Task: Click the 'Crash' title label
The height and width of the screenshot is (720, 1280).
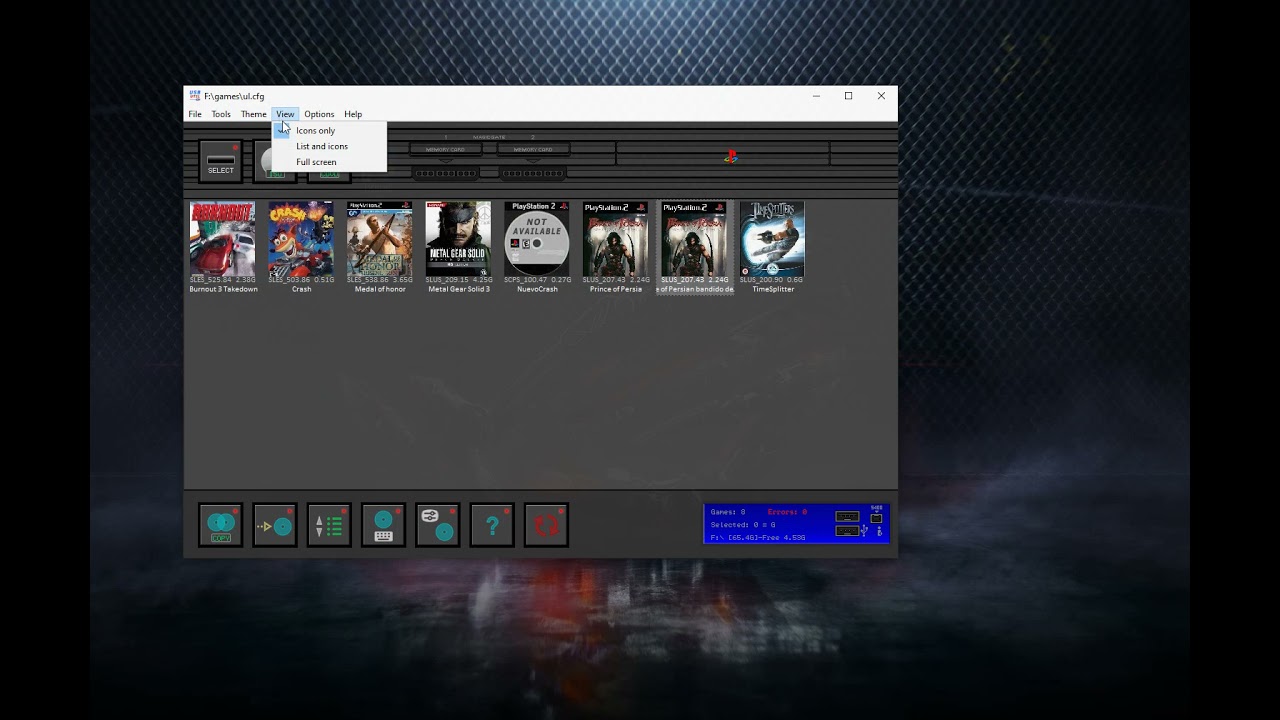Action: pyautogui.click(x=301, y=289)
